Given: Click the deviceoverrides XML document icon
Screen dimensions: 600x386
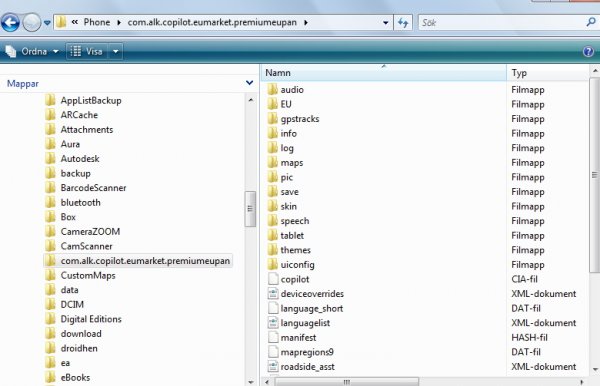Looking at the screenshot, I should pos(273,293).
